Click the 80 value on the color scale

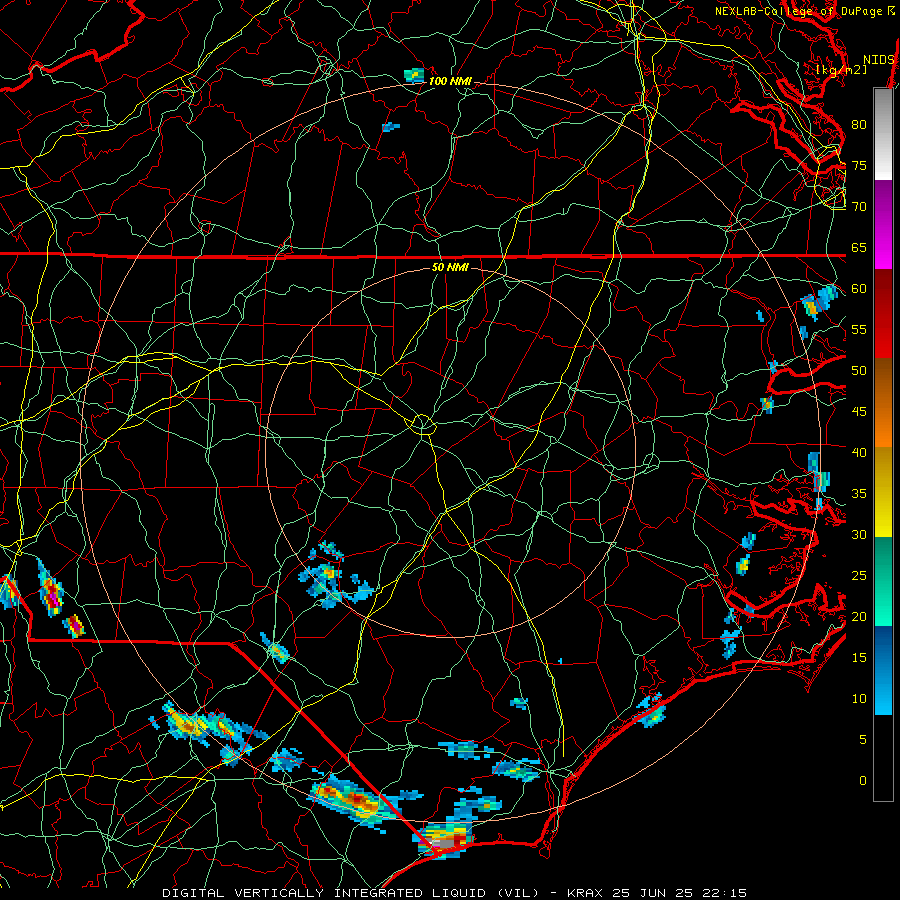(x=859, y=125)
